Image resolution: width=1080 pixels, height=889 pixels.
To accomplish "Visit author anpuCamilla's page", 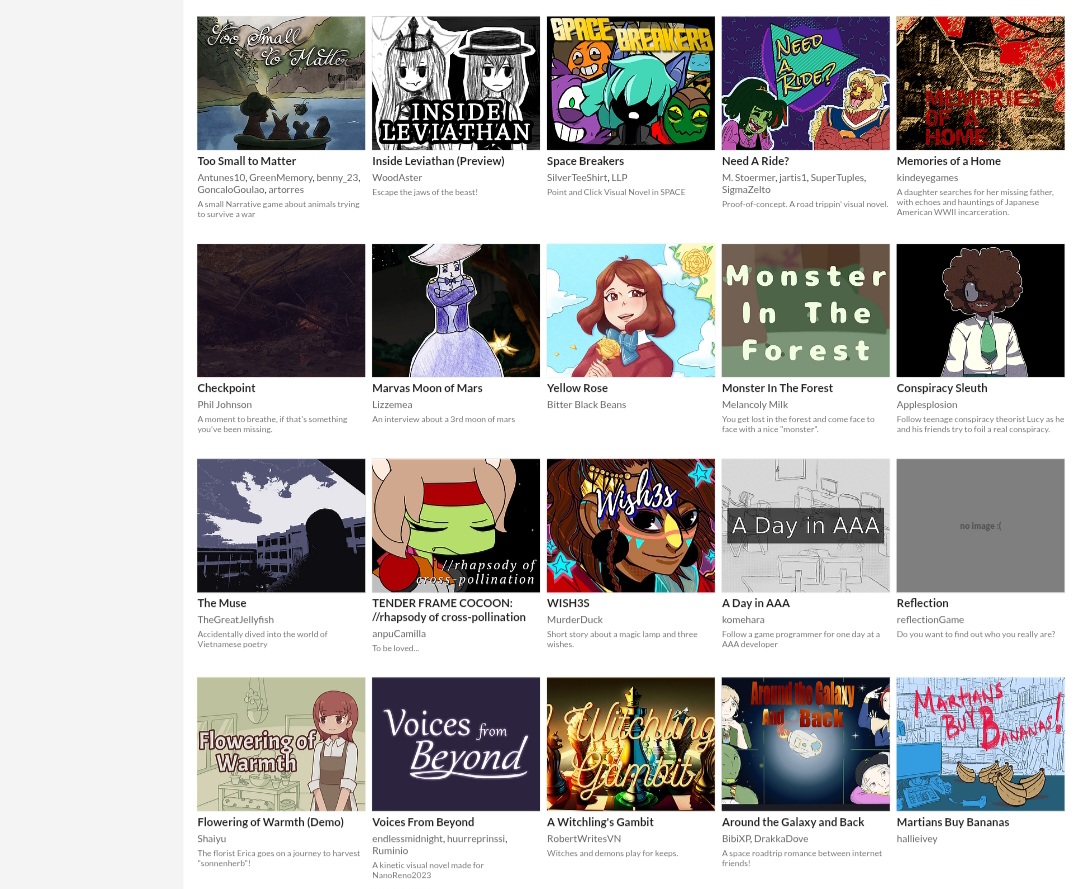I will [399, 634].
